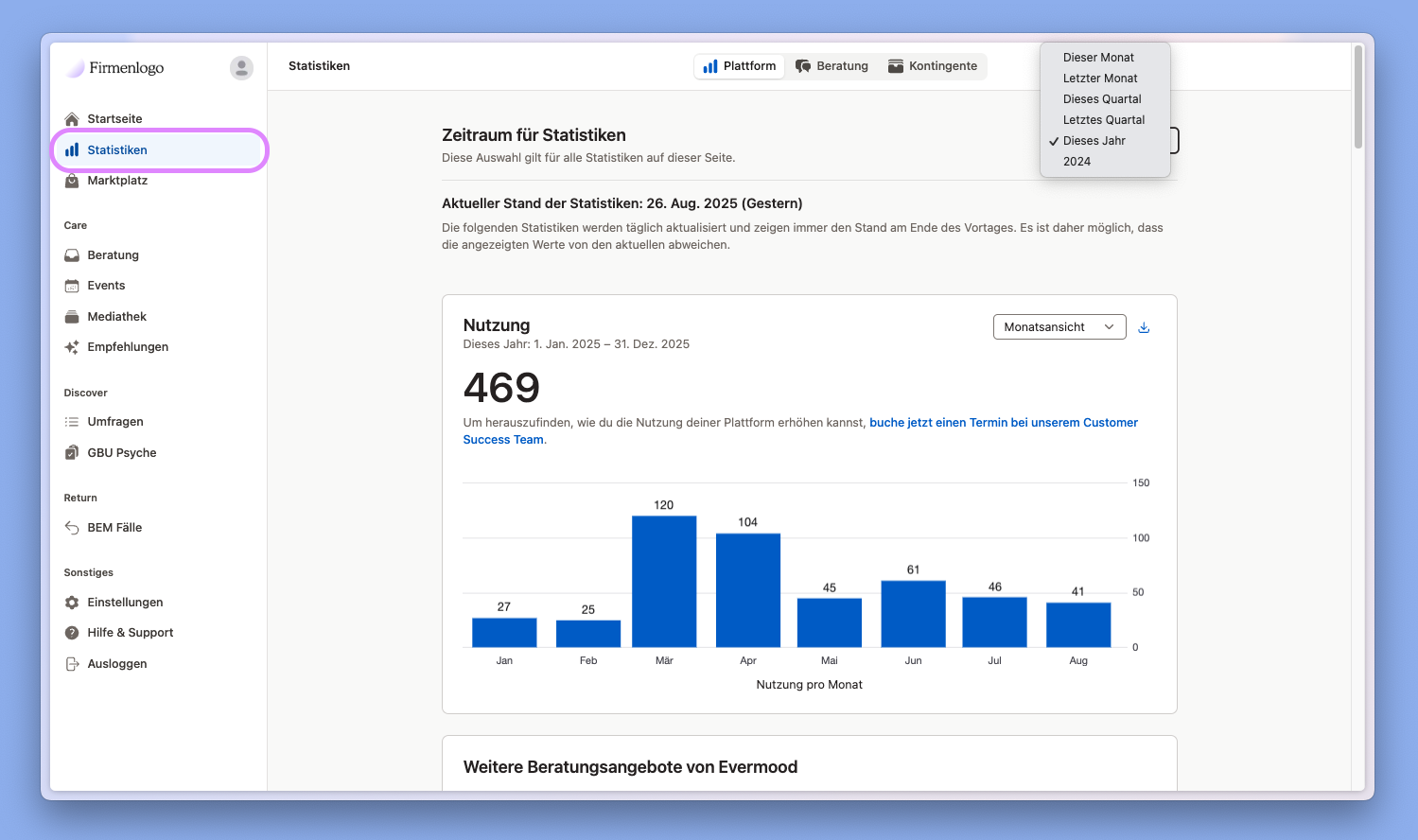Pick 2024 from the time range menu

point(1077,162)
